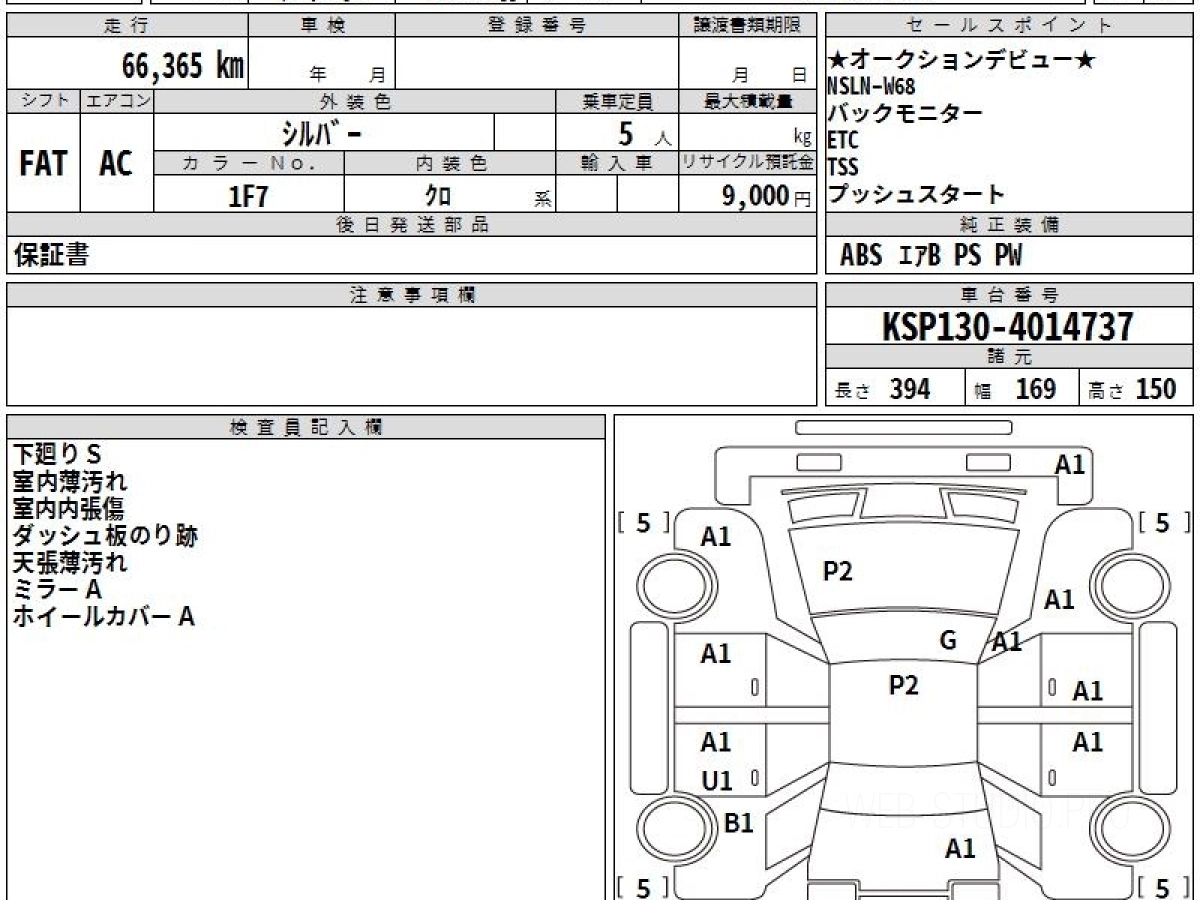Select the ABS エアB PS PW equipment line
This screenshot has height=900, width=1200.
[x=931, y=256]
